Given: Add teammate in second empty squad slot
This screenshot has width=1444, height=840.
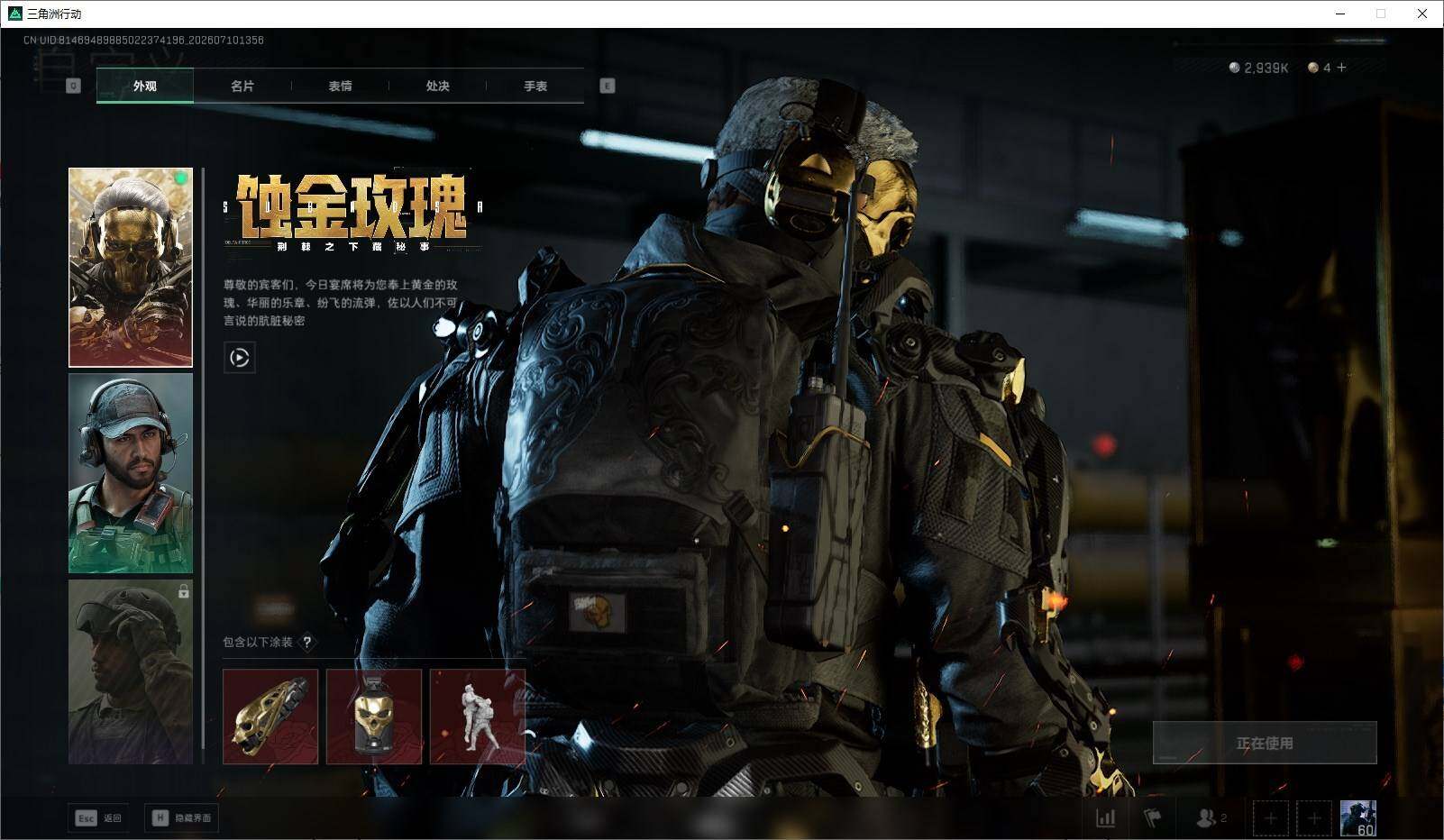Looking at the screenshot, I should tap(1314, 818).
